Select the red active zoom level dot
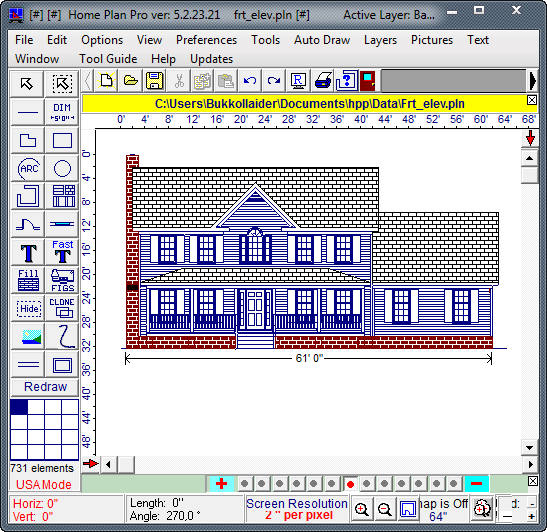 point(350,484)
